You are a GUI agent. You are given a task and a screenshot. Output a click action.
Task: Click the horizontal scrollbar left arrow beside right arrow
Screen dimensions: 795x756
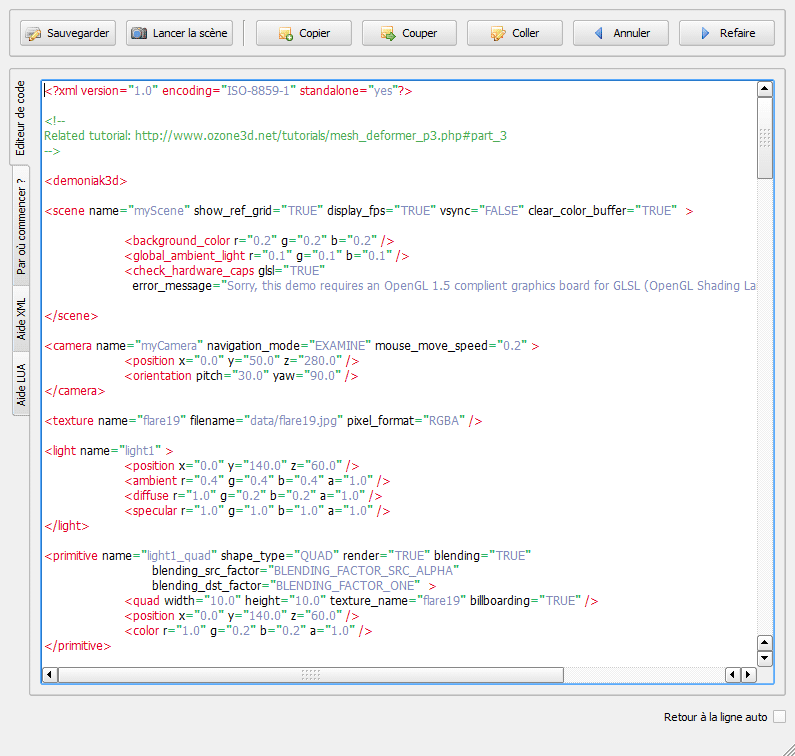click(x=733, y=675)
